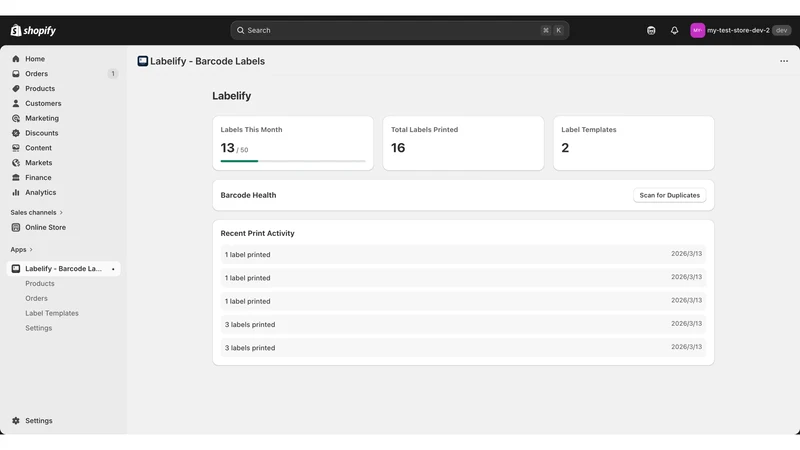Open Labelify Products subpage
Screen dimensions: 800x450
pyautogui.click(x=40, y=284)
